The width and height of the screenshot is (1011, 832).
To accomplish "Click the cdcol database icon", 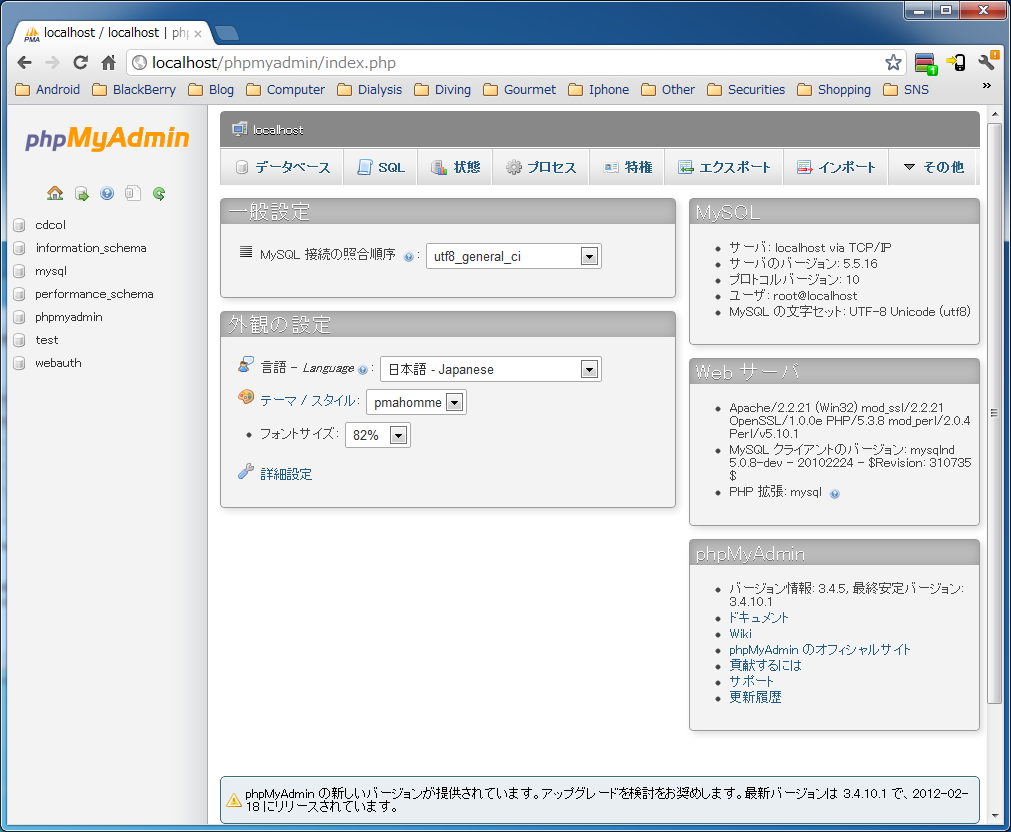I will click(19, 225).
